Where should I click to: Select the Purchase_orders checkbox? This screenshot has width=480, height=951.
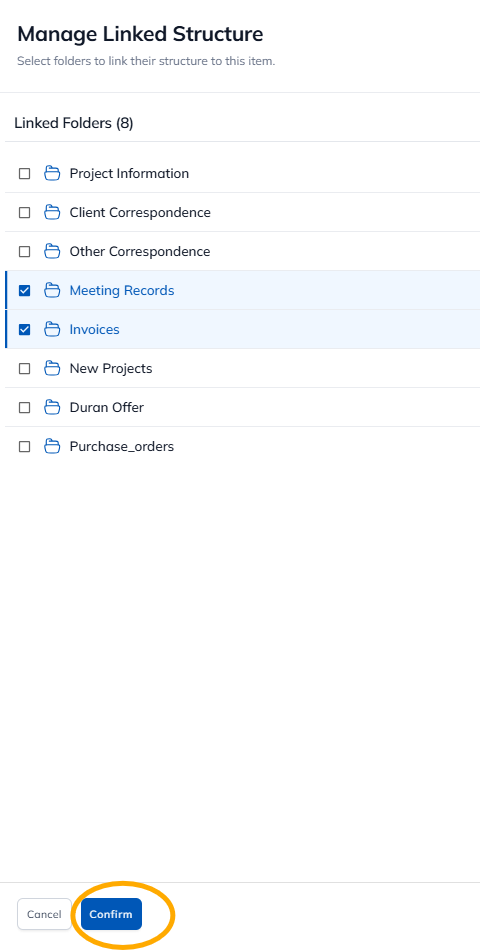(x=24, y=447)
